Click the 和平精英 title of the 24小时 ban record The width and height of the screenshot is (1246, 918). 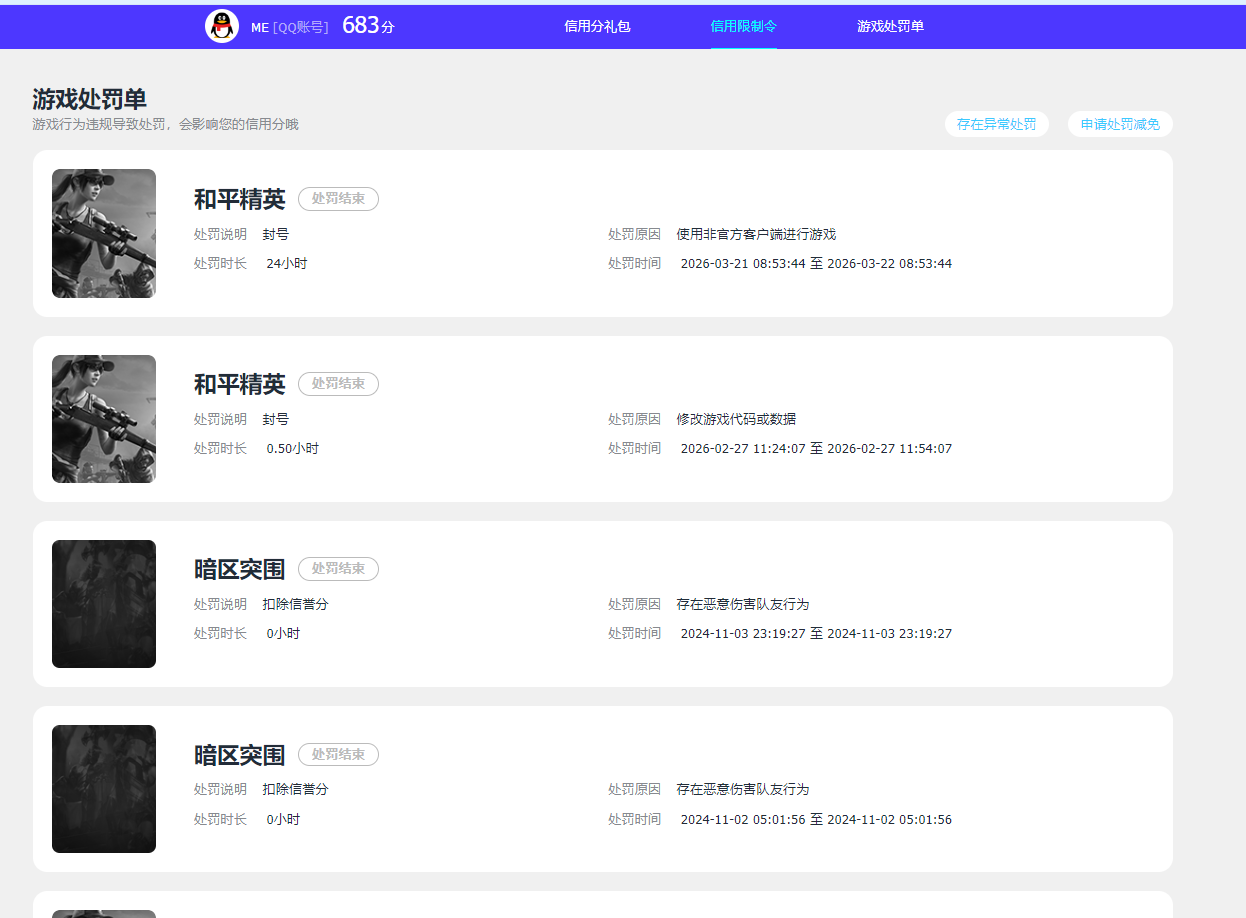coord(239,200)
